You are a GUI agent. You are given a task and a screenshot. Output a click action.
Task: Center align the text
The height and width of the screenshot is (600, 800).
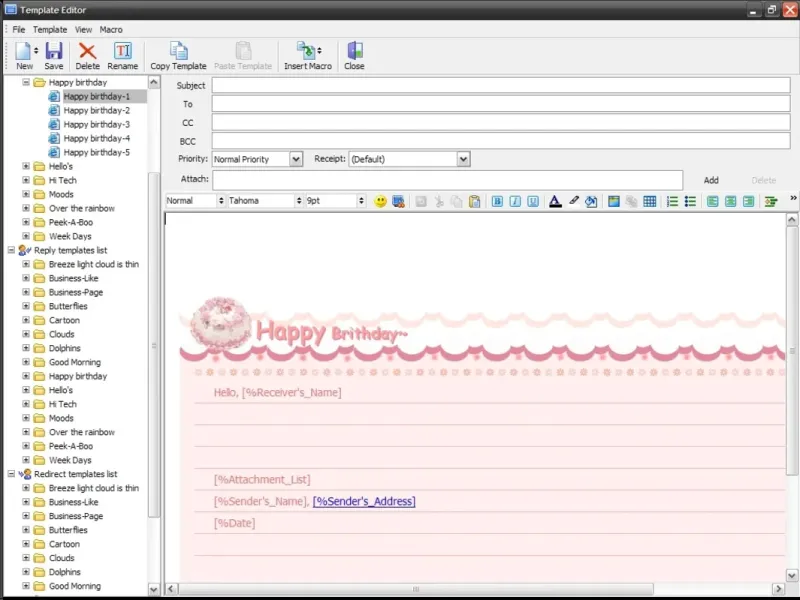(731, 201)
